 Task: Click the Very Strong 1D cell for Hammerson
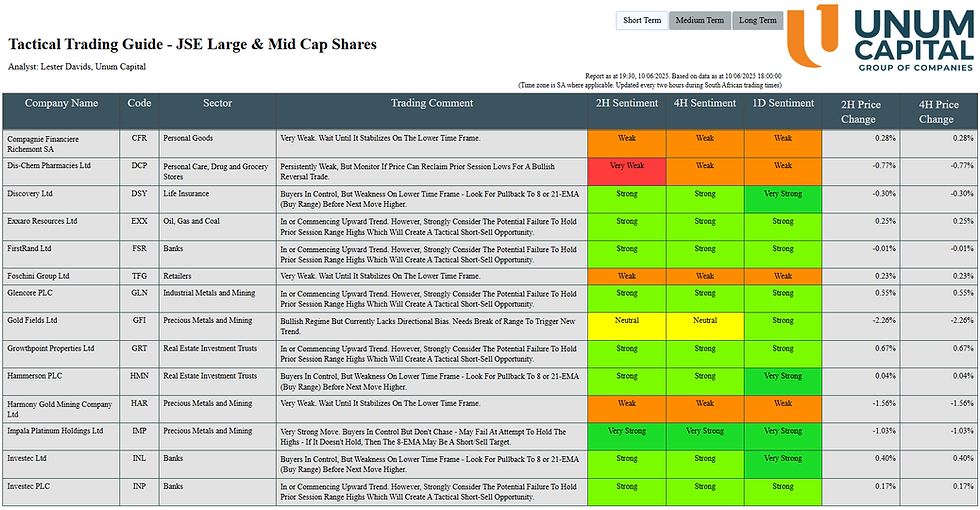(x=783, y=382)
